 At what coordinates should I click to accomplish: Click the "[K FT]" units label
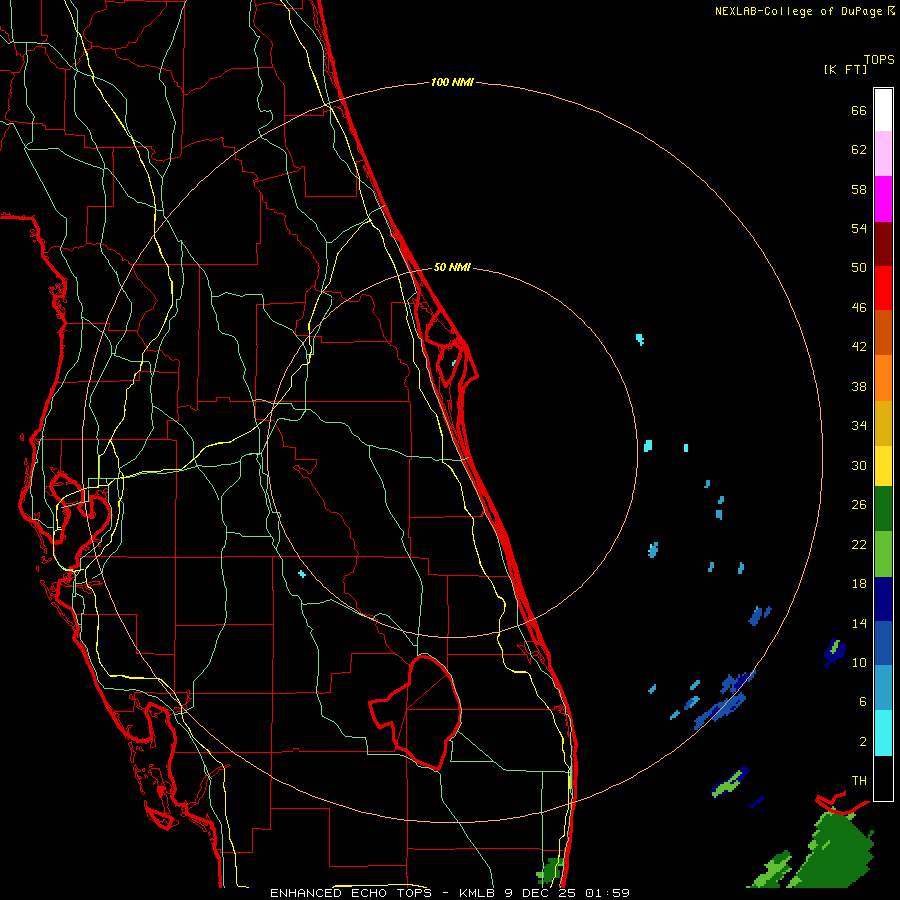845,69
